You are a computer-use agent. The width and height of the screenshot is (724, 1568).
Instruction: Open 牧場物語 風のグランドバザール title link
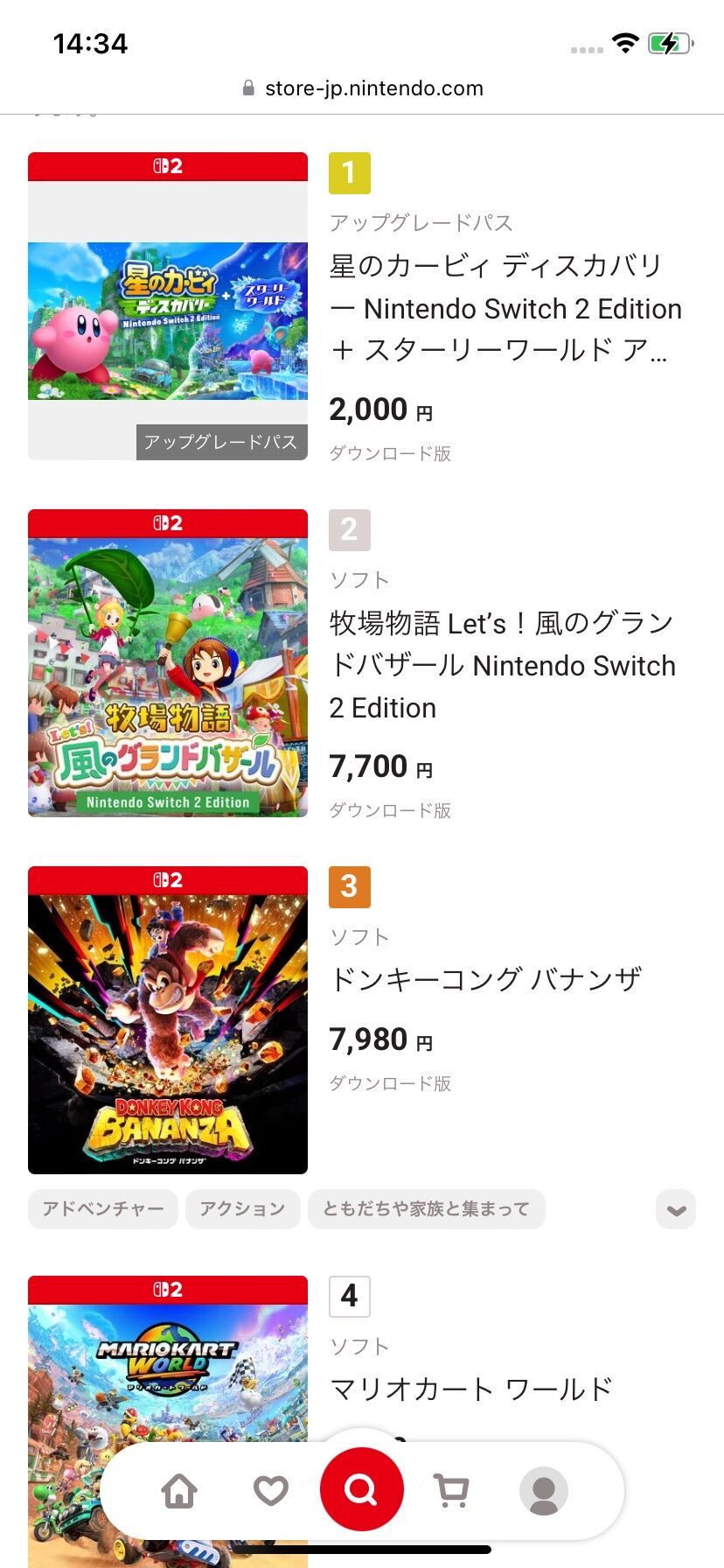[502, 665]
